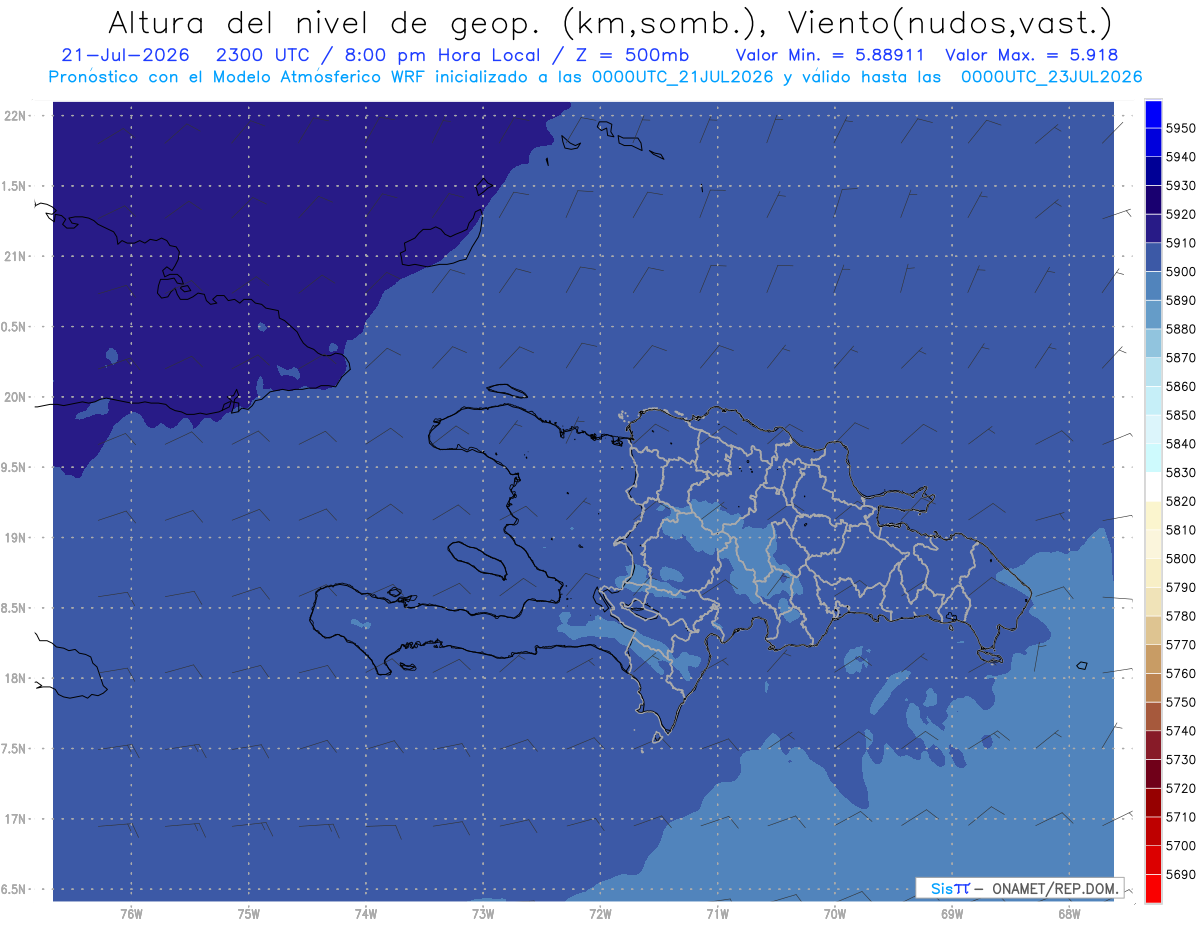Click the 'Sis' logo text beside ONAMET
The width and height of the screenshot is (1200, 927).
coord(941,888)
